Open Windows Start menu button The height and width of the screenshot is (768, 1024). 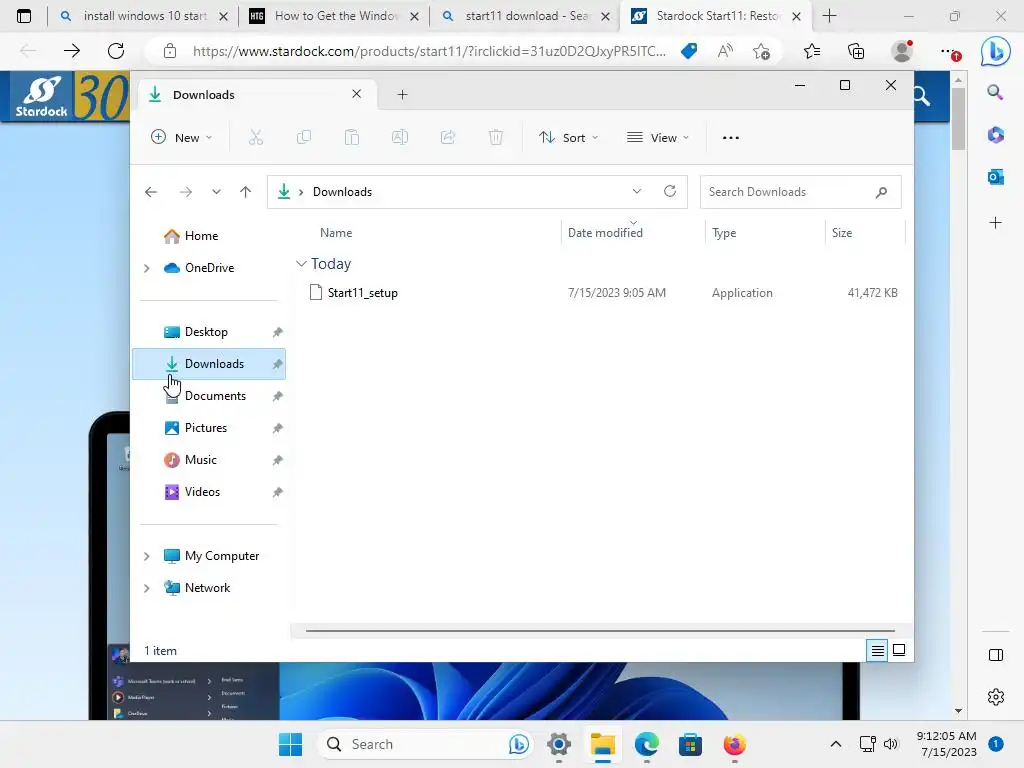290,744
